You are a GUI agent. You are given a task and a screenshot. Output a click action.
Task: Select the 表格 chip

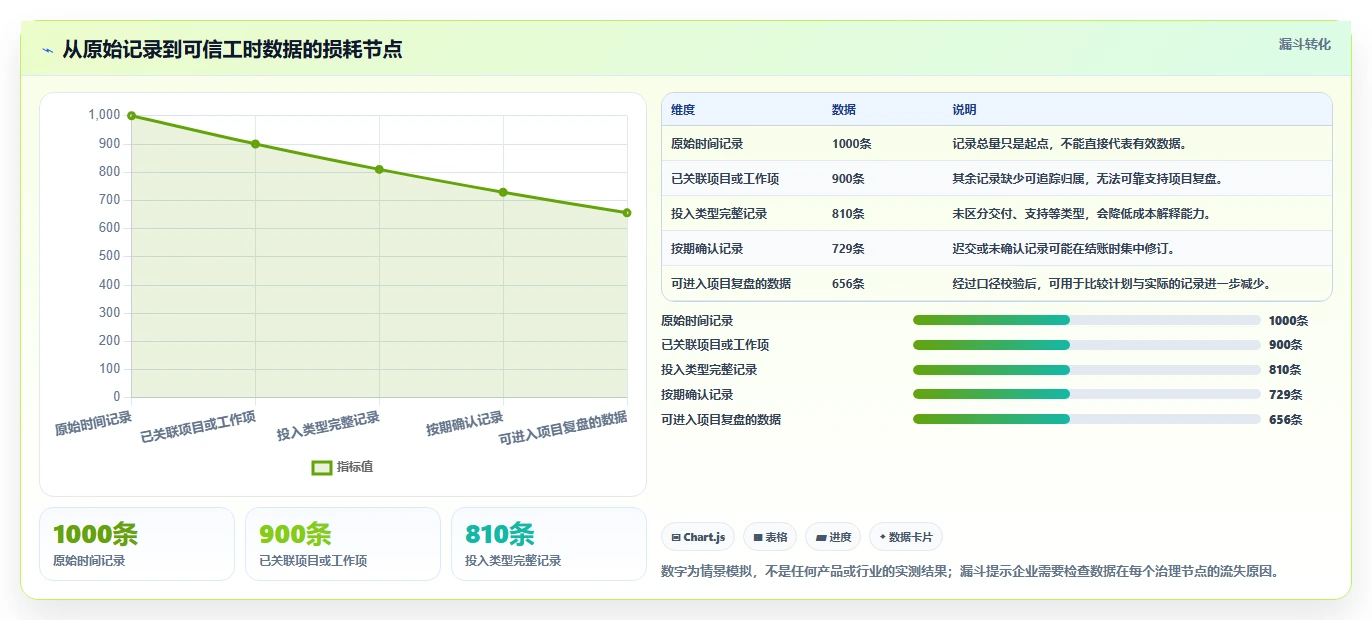tap(770, 537)
